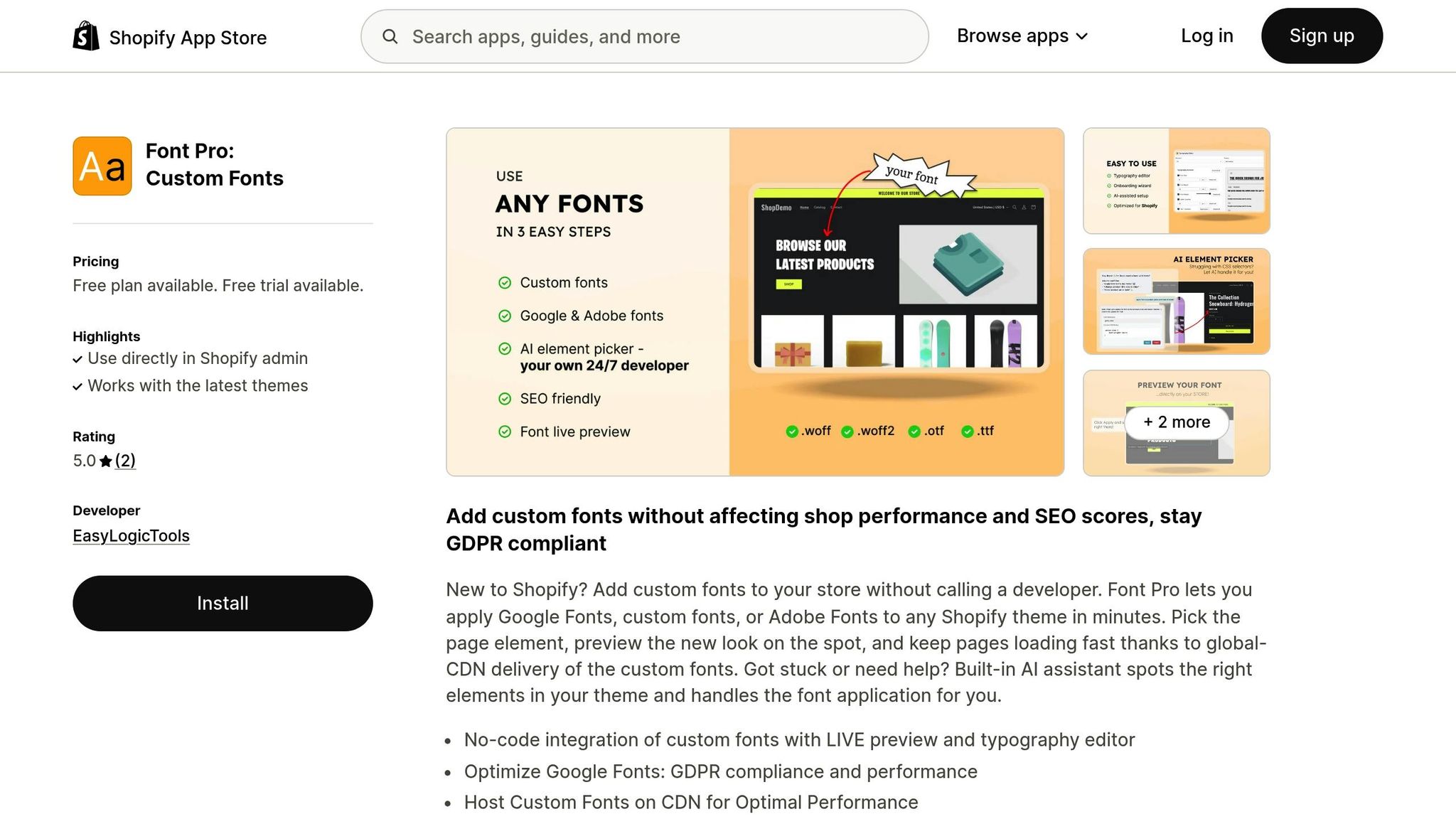Click the 'Free plan available' pricing text
1456x819 pixels.
click(x=218, y=286)
